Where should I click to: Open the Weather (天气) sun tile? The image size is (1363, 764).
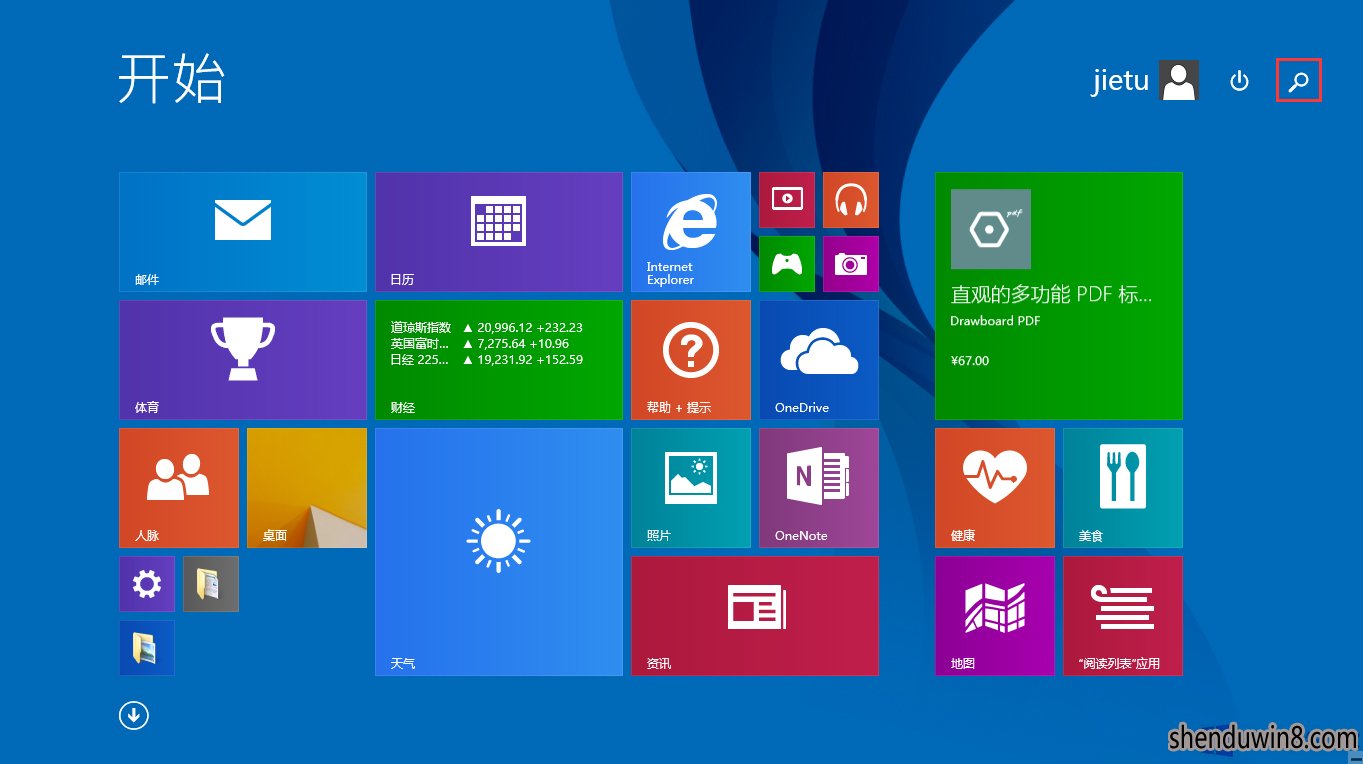coord(499,552)
